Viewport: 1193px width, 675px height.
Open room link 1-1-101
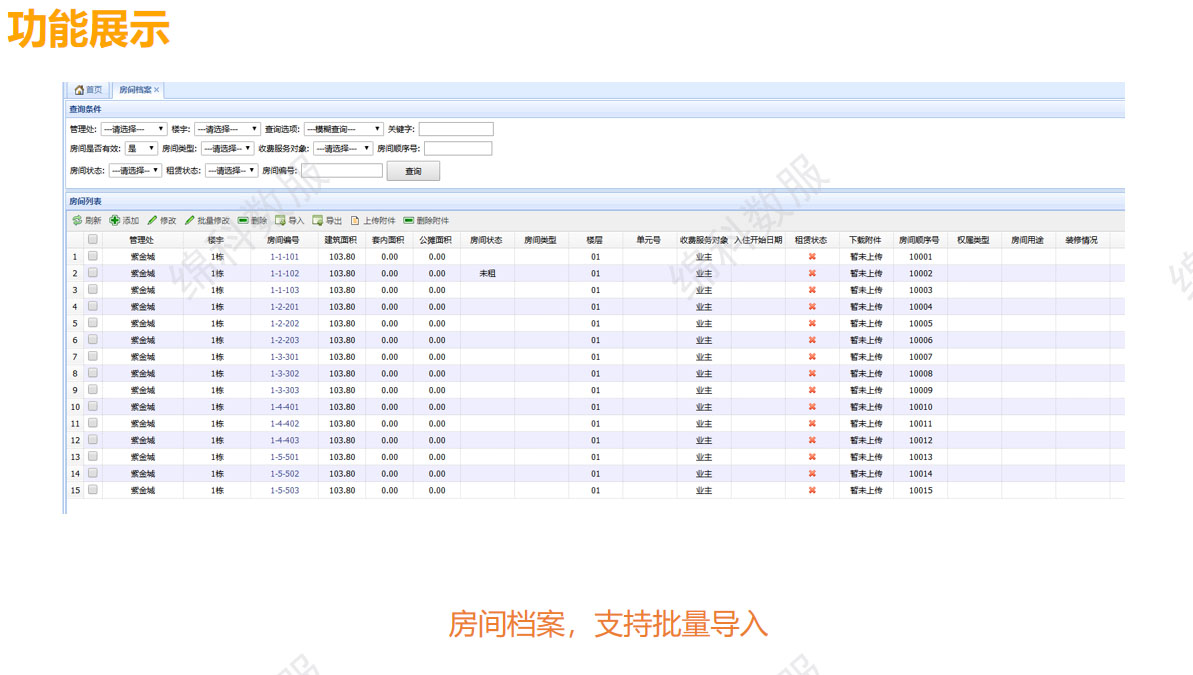coord(285,257)
